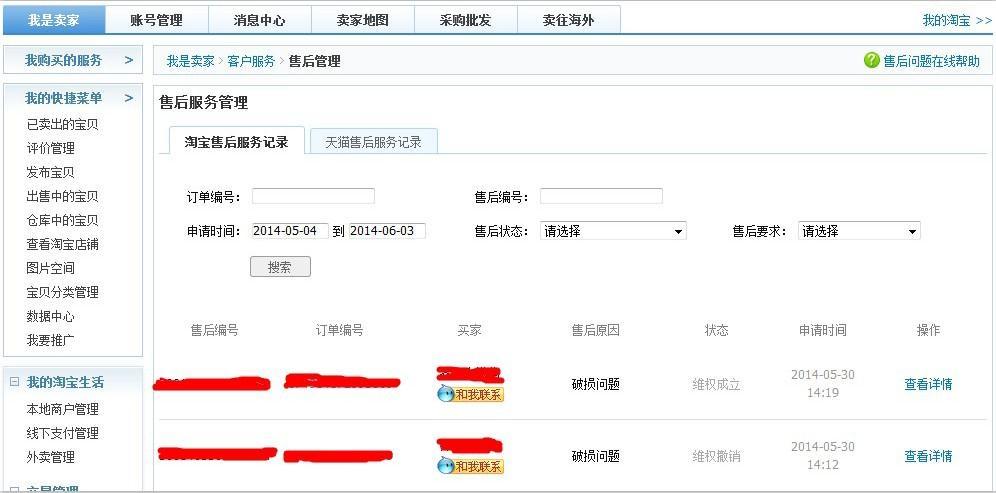Click 破损问题 reason in 14:12 row
This screenshot has width=996, height=493.
click(x=596, y=456)
